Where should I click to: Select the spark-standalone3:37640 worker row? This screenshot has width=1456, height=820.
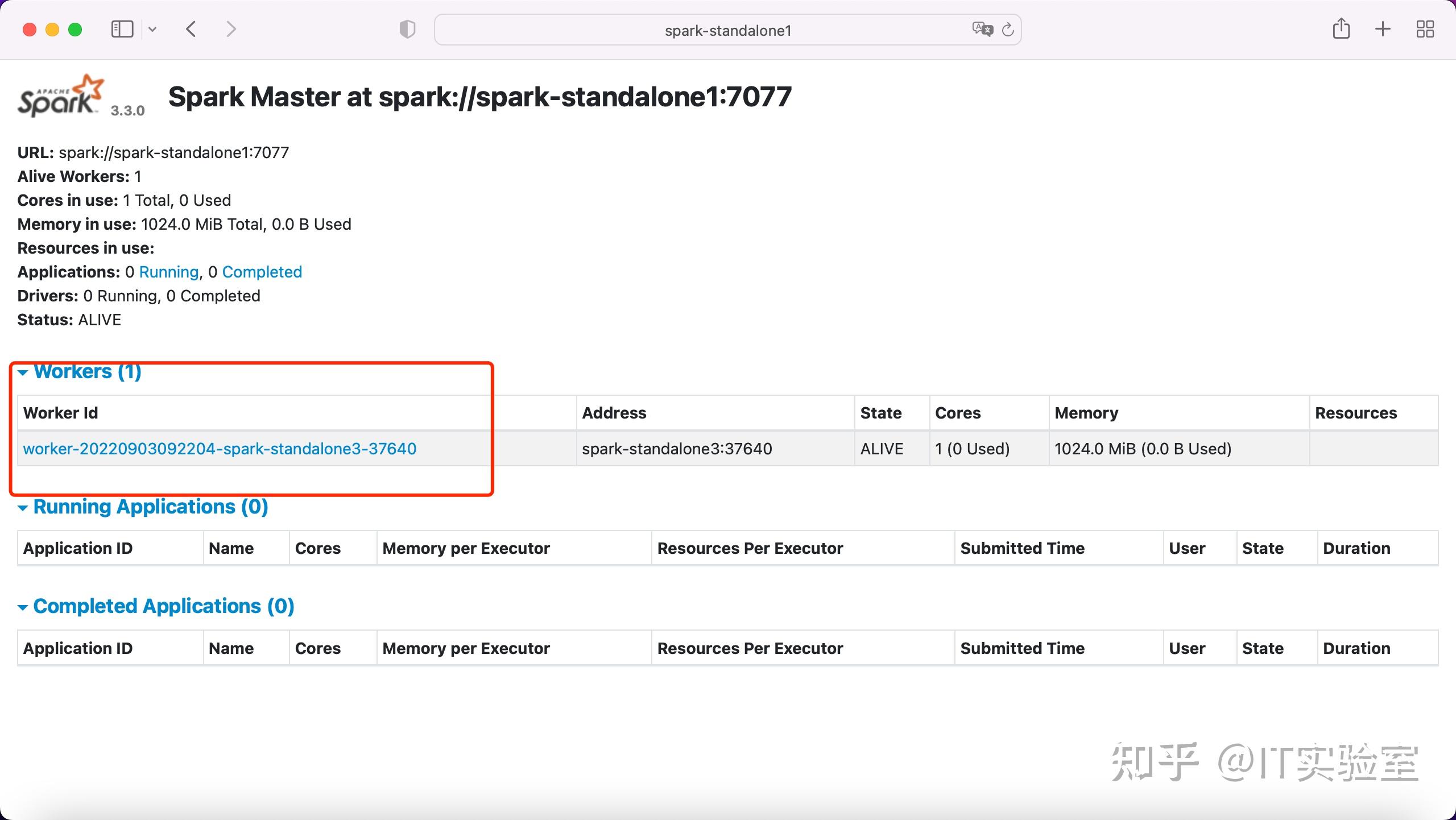coord(677,449)
